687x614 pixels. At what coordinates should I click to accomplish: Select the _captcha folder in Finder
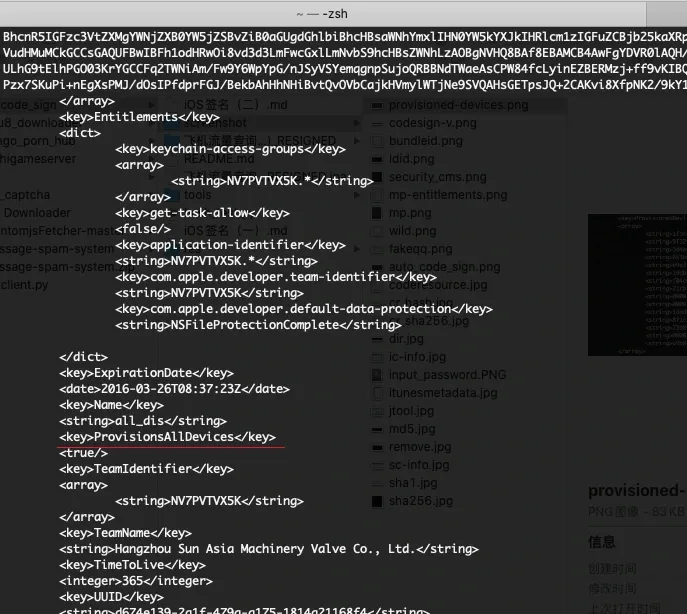tap(25, 195)
